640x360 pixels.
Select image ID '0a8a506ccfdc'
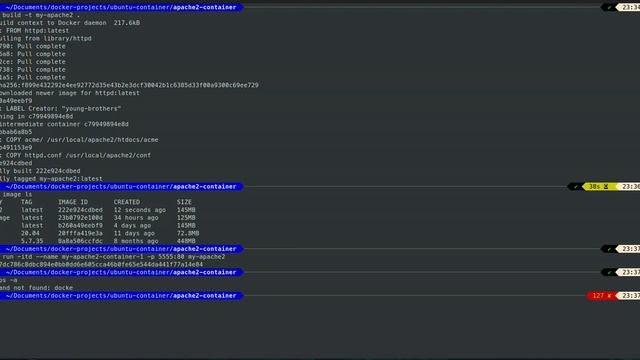coord(80,241)
